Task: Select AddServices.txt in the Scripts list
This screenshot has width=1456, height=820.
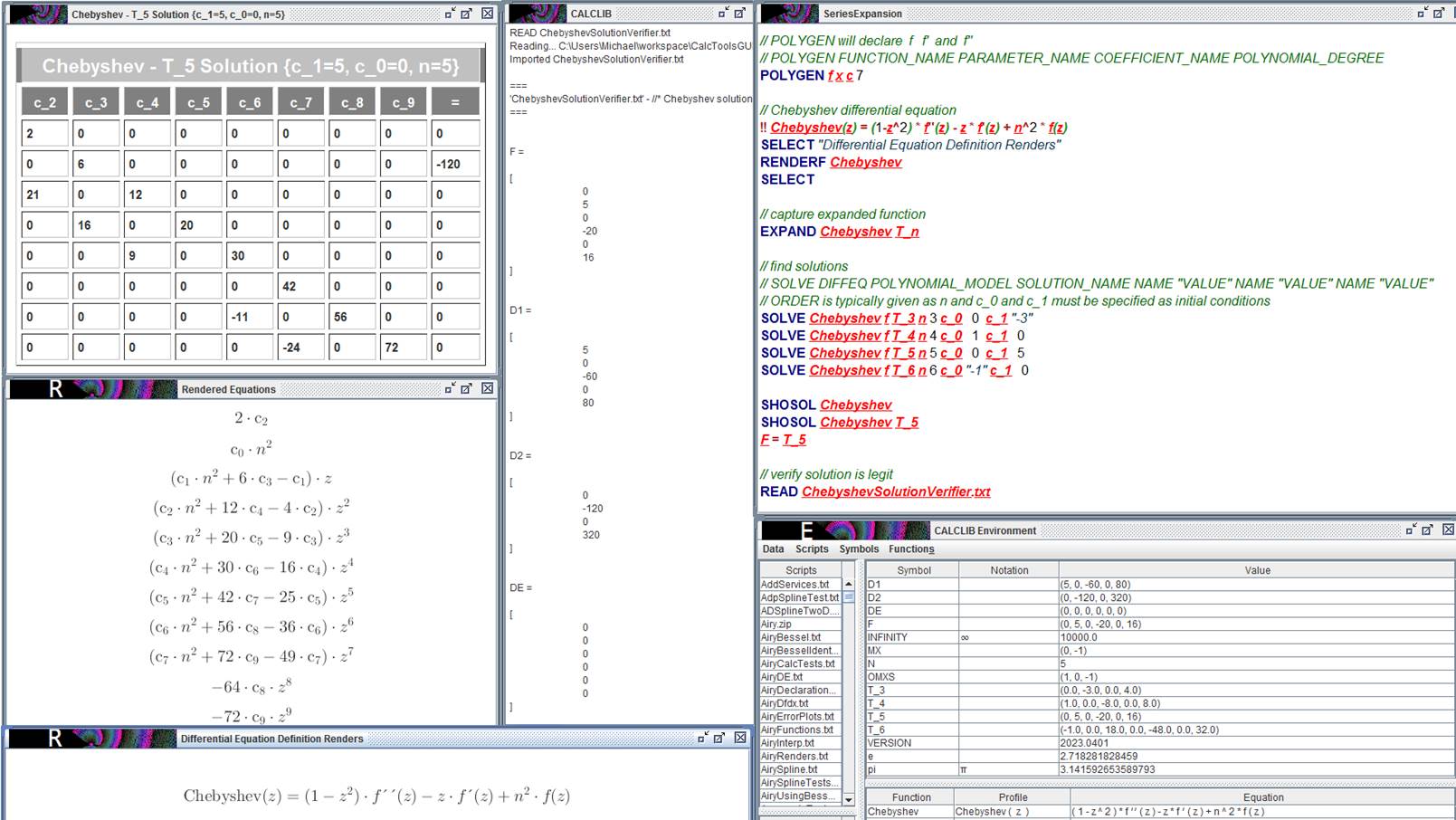Action: 801,585
